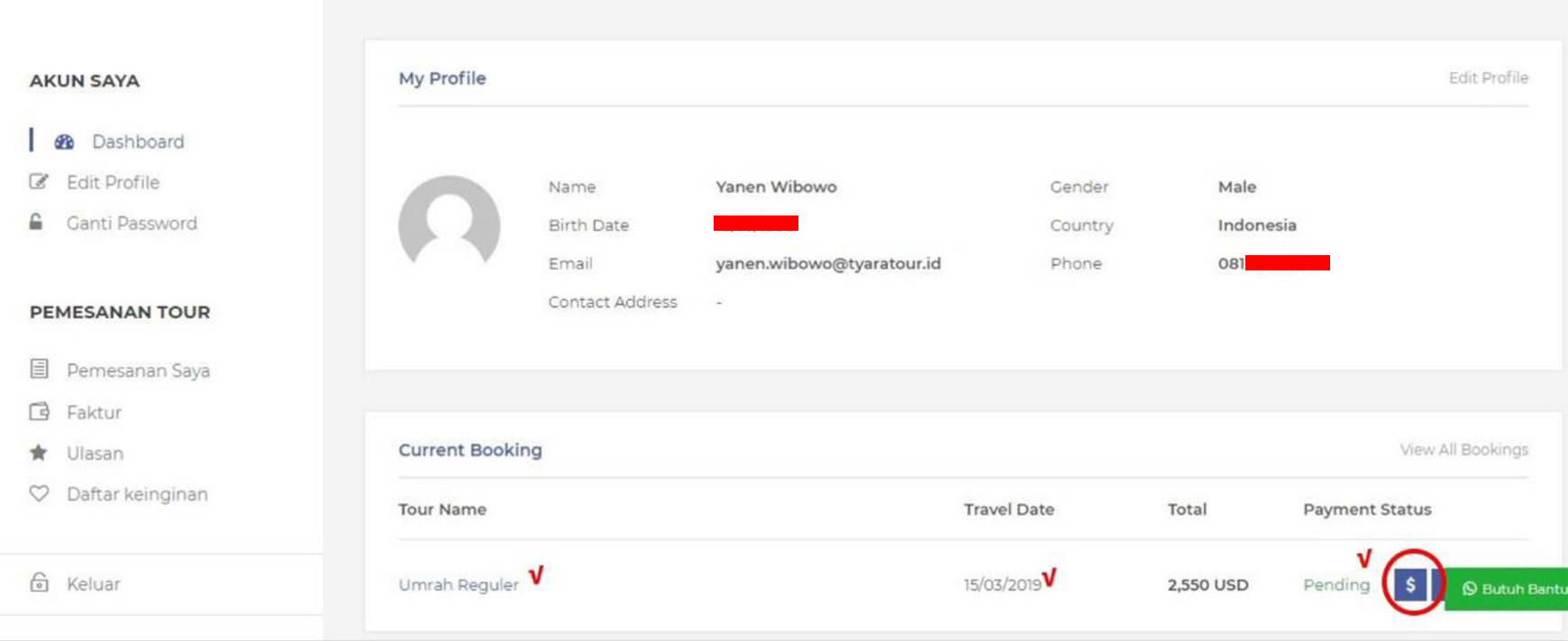Screen dimensions: 1568x641
Task: Click the Edit Profile link in My Profile card
Action: pyautogui.click(x=1488, y=78)
